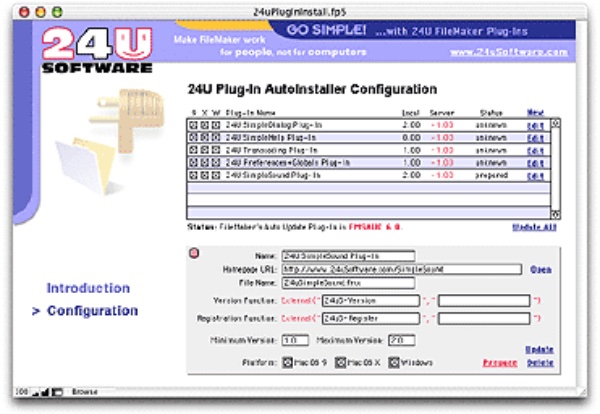Click the Update All link
The height and width of the screenshot is (414, 600).
(534, 227)
